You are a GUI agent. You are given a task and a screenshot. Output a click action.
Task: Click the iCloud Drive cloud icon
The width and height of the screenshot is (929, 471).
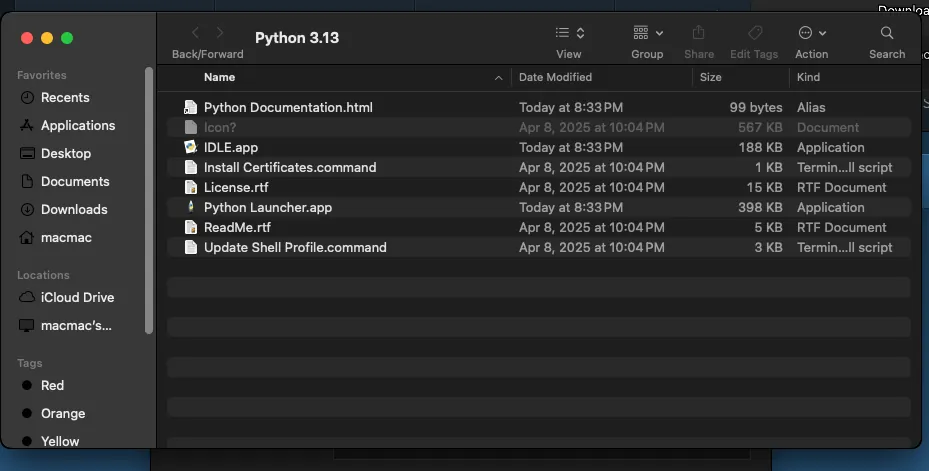[x=27, y=297]
